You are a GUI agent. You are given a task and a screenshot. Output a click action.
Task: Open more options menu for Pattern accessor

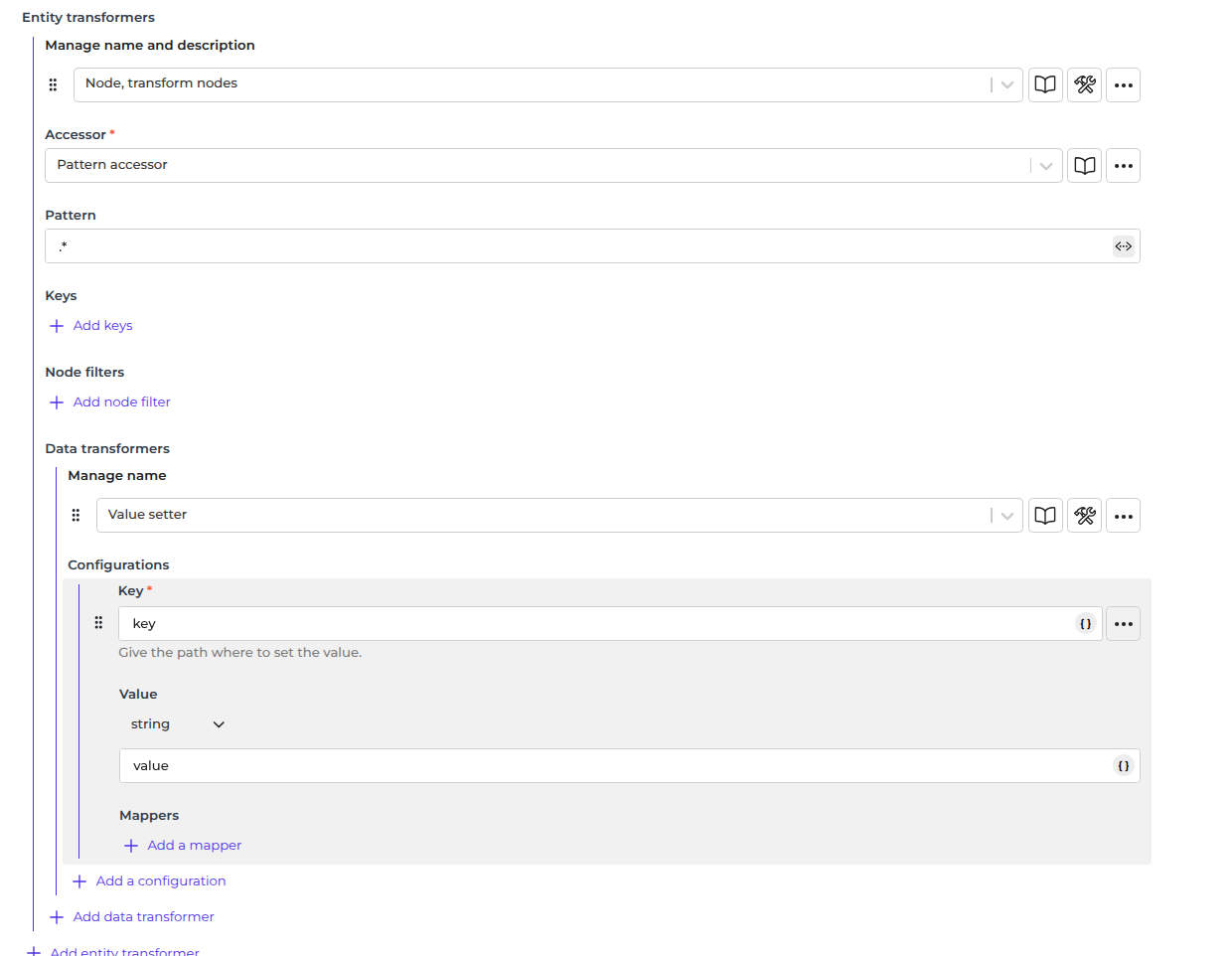(x=1123, y=165)
